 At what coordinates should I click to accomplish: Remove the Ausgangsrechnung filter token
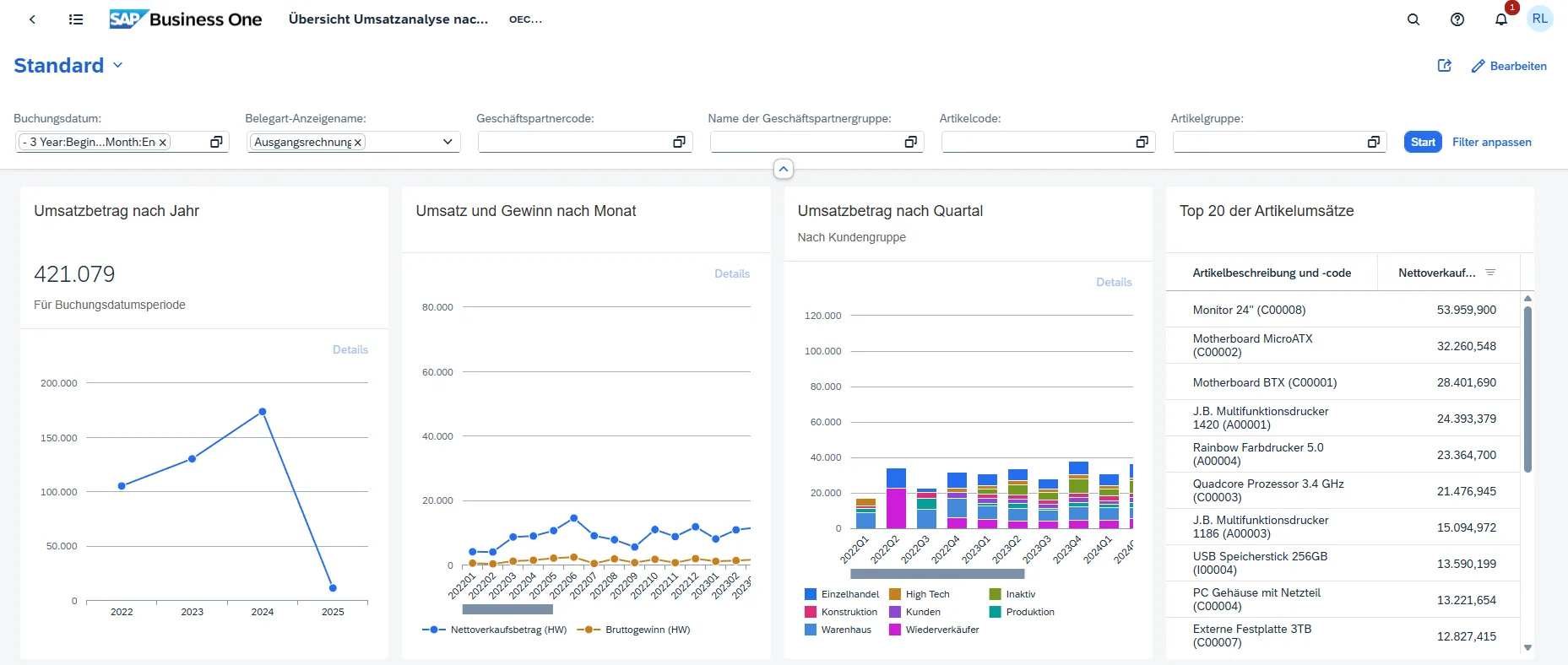tap(358, 143)
